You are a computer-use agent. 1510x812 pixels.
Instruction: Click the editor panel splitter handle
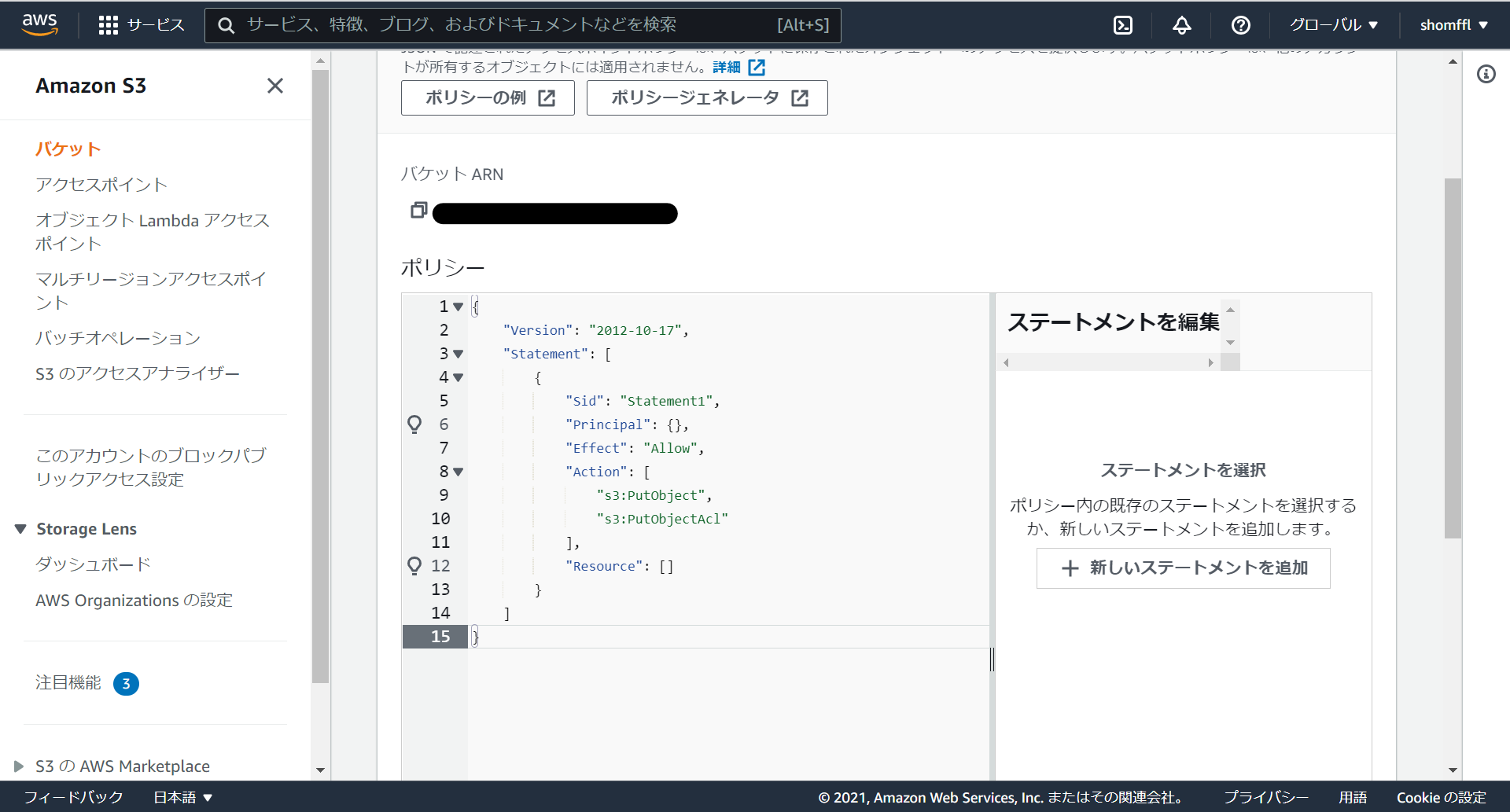pyautogui.click(x=993, y=659)
